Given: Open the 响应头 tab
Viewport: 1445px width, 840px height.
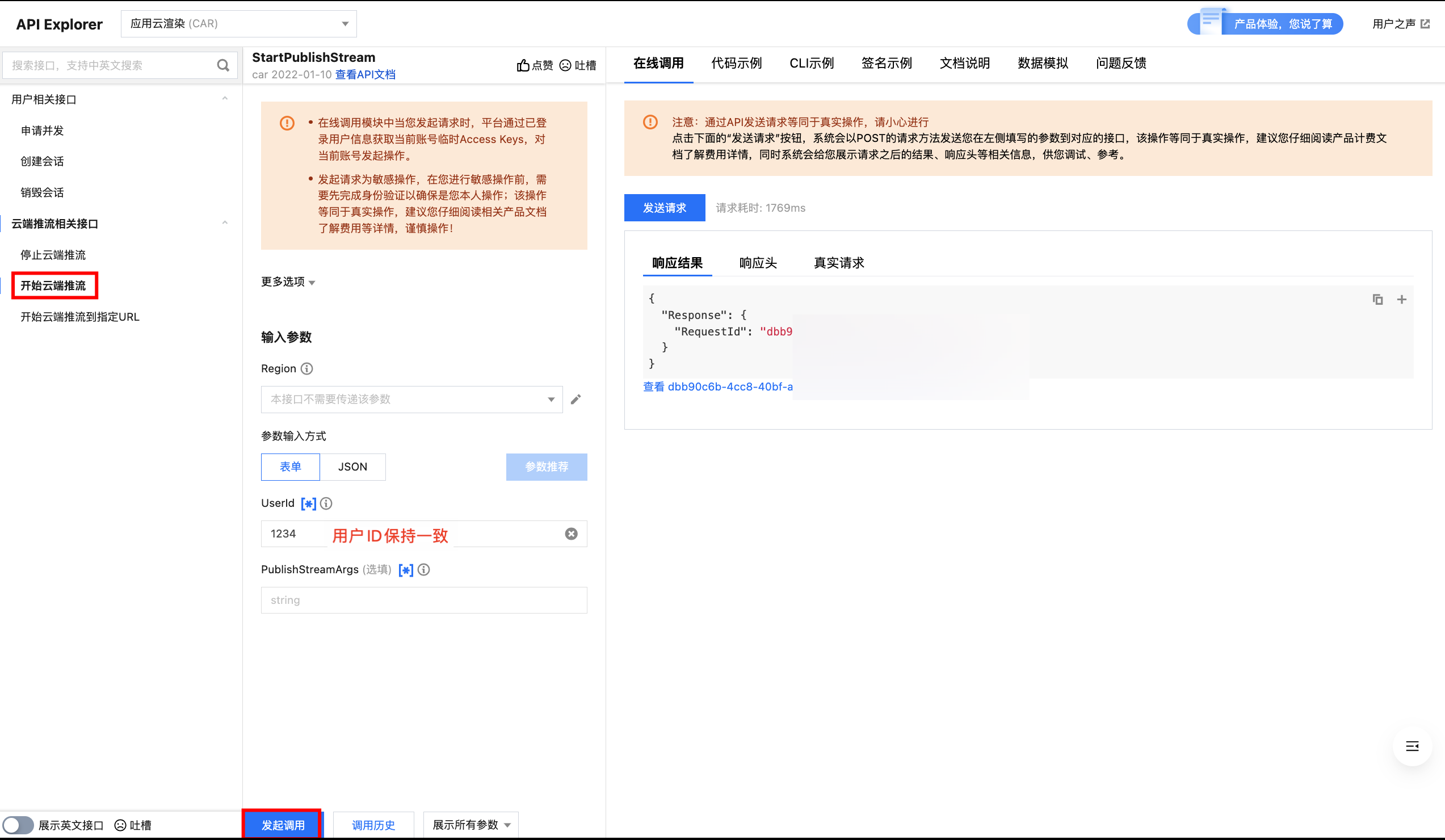Looking at the screenshot, I should click(x=758, y=263).
